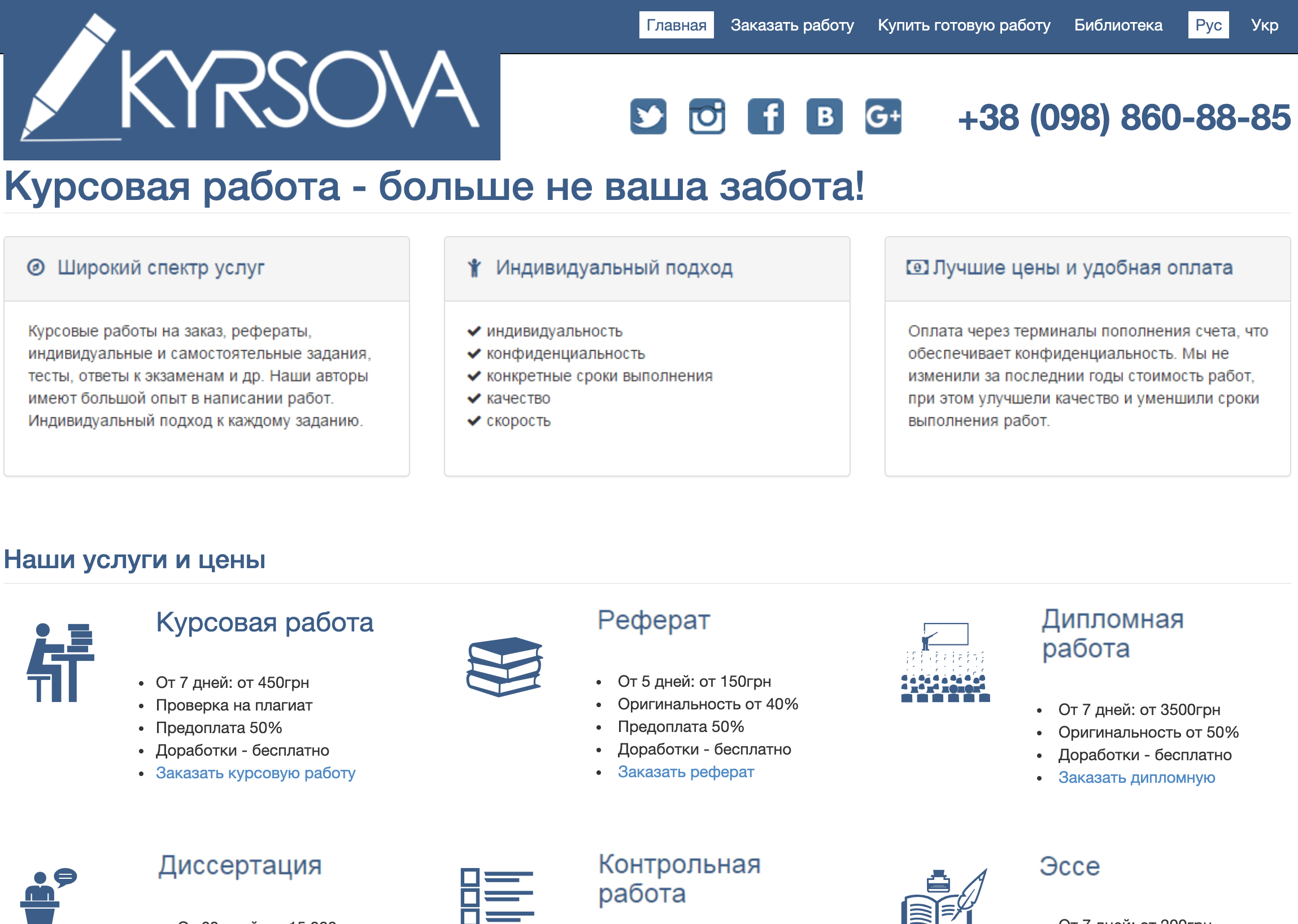Viewport: 1298px width, 924px height.
Task: Go to Заказать работу menu item
Action: [791, 25]
